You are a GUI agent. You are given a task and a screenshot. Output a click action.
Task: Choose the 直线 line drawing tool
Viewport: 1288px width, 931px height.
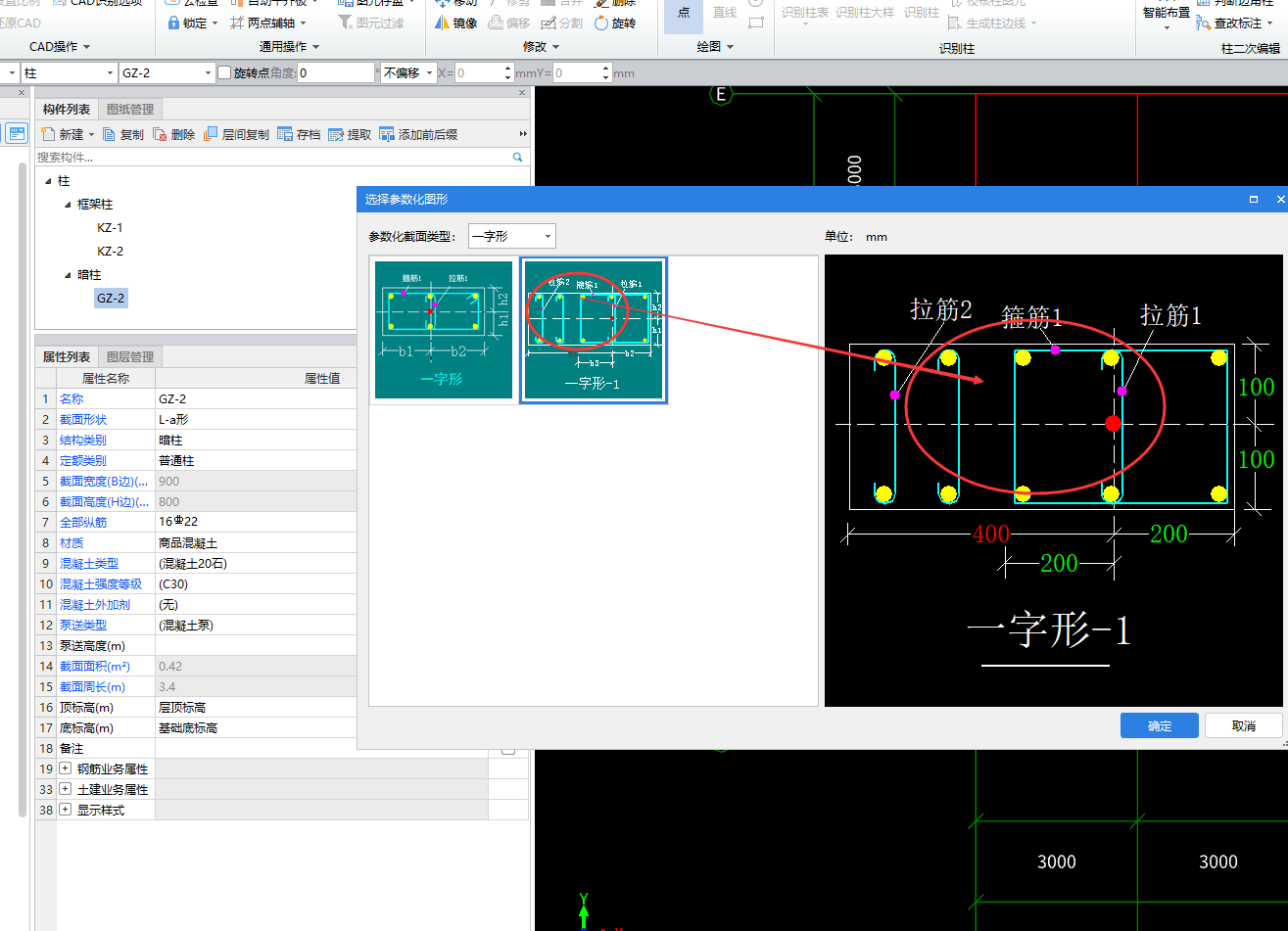coord(725,12)
